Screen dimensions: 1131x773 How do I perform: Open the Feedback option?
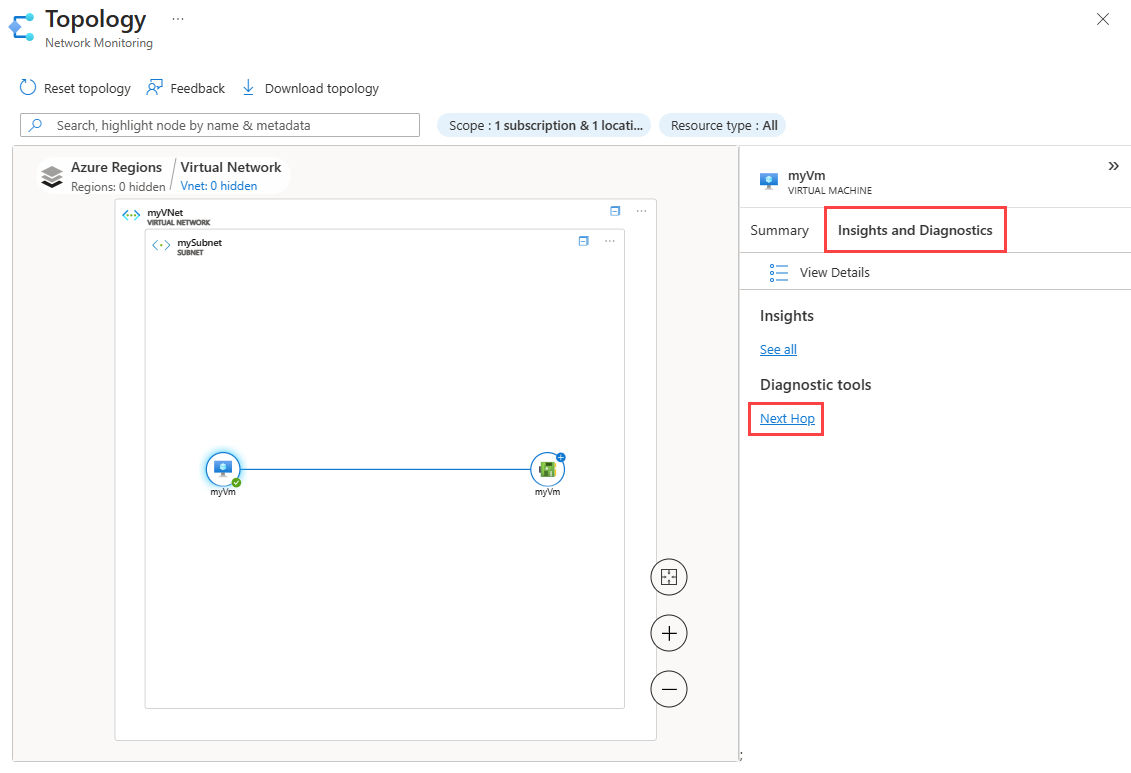click(x=185, y=88)
